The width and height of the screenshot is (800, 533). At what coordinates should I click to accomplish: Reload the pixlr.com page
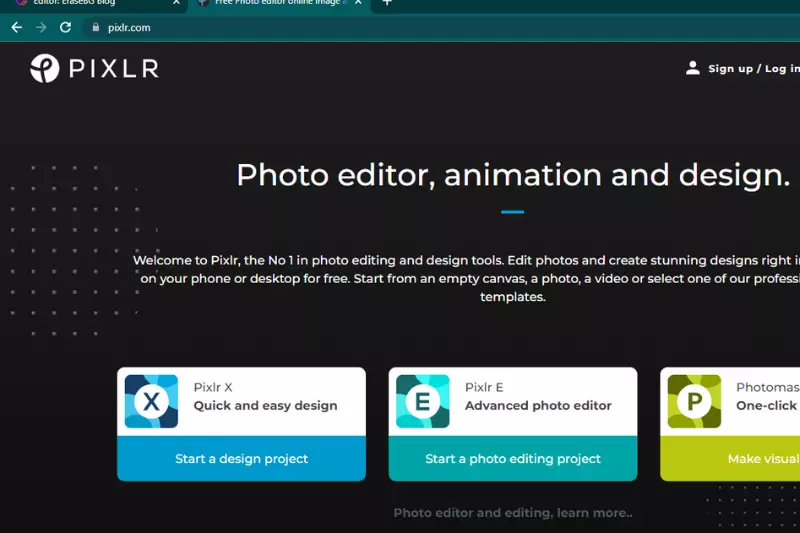(x=65, y=28)
